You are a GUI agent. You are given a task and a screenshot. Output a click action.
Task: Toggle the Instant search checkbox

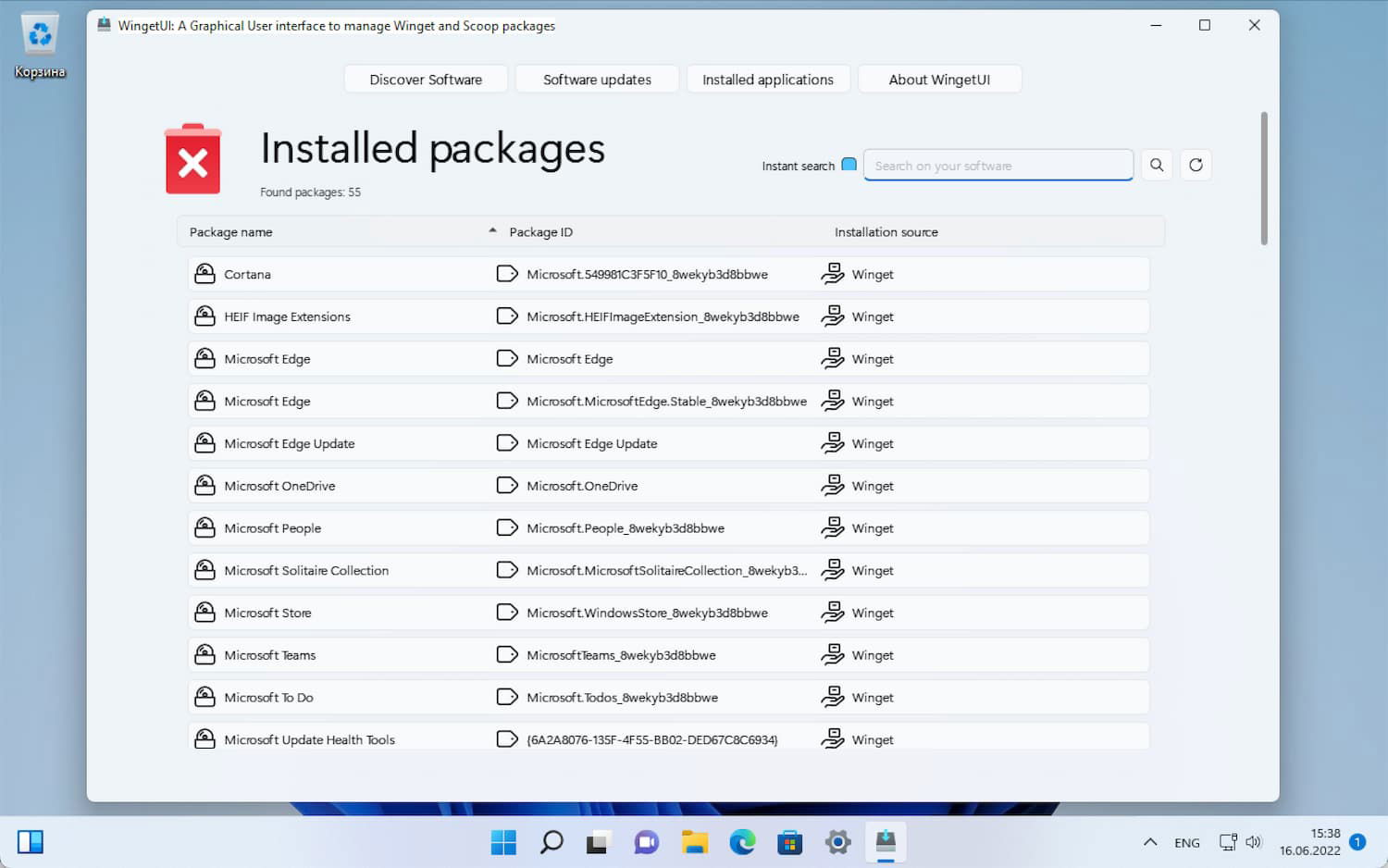(849, 165)
